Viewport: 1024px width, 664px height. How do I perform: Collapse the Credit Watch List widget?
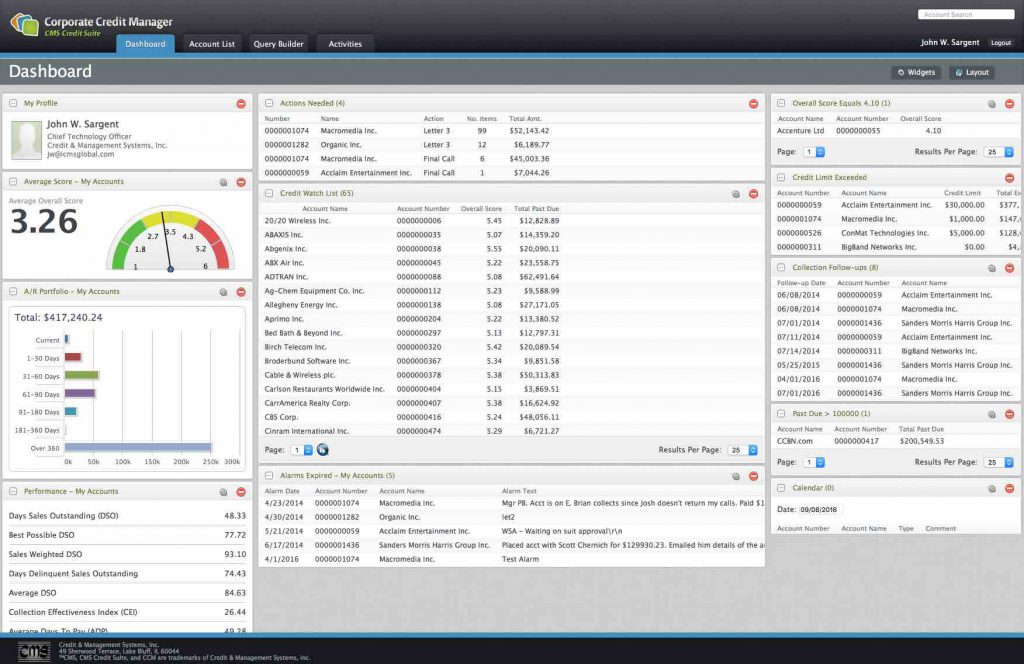(269, 193)
